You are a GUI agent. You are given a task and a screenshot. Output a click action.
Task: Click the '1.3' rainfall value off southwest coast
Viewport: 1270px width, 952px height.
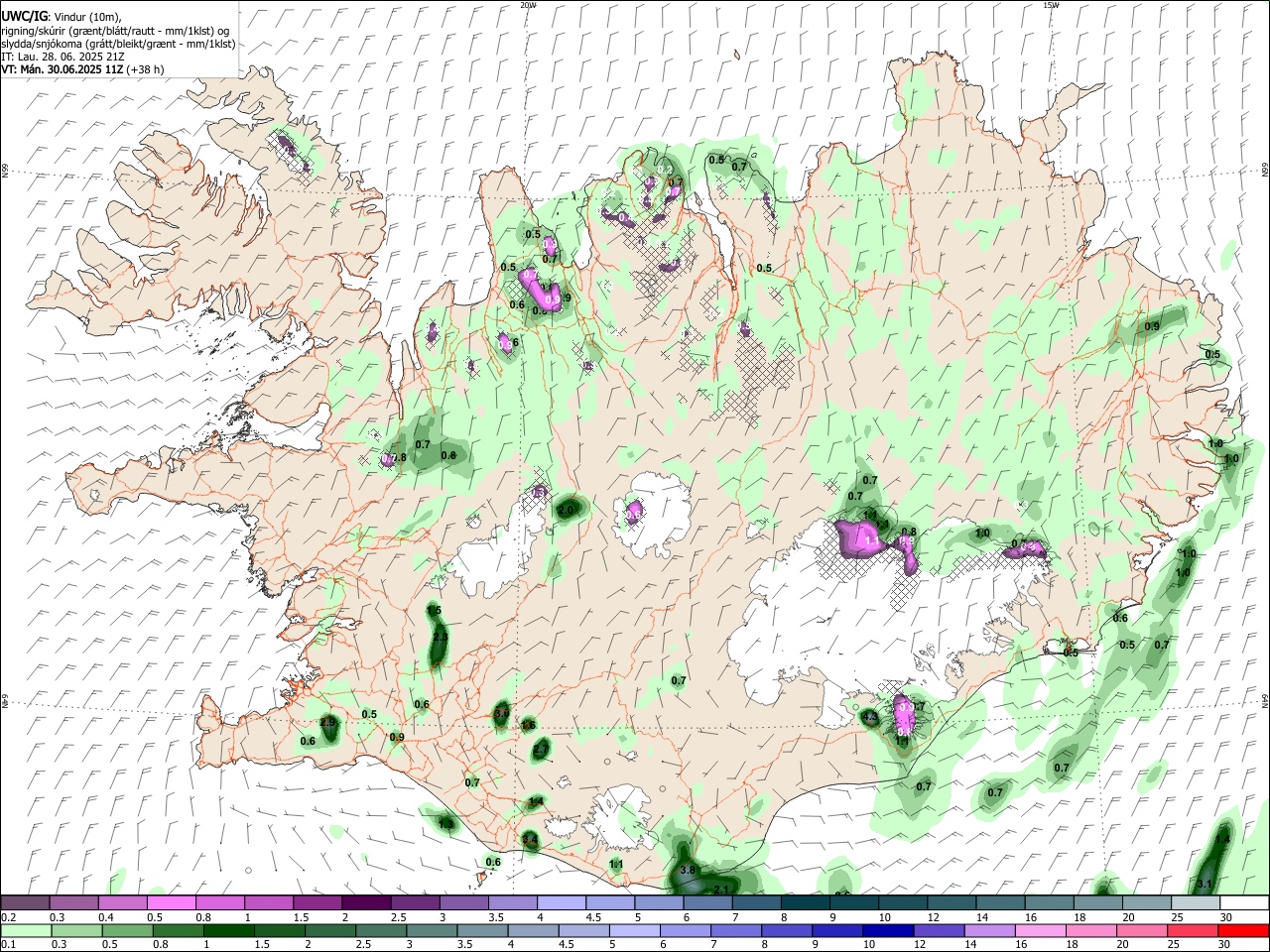[x=446, y=824]
